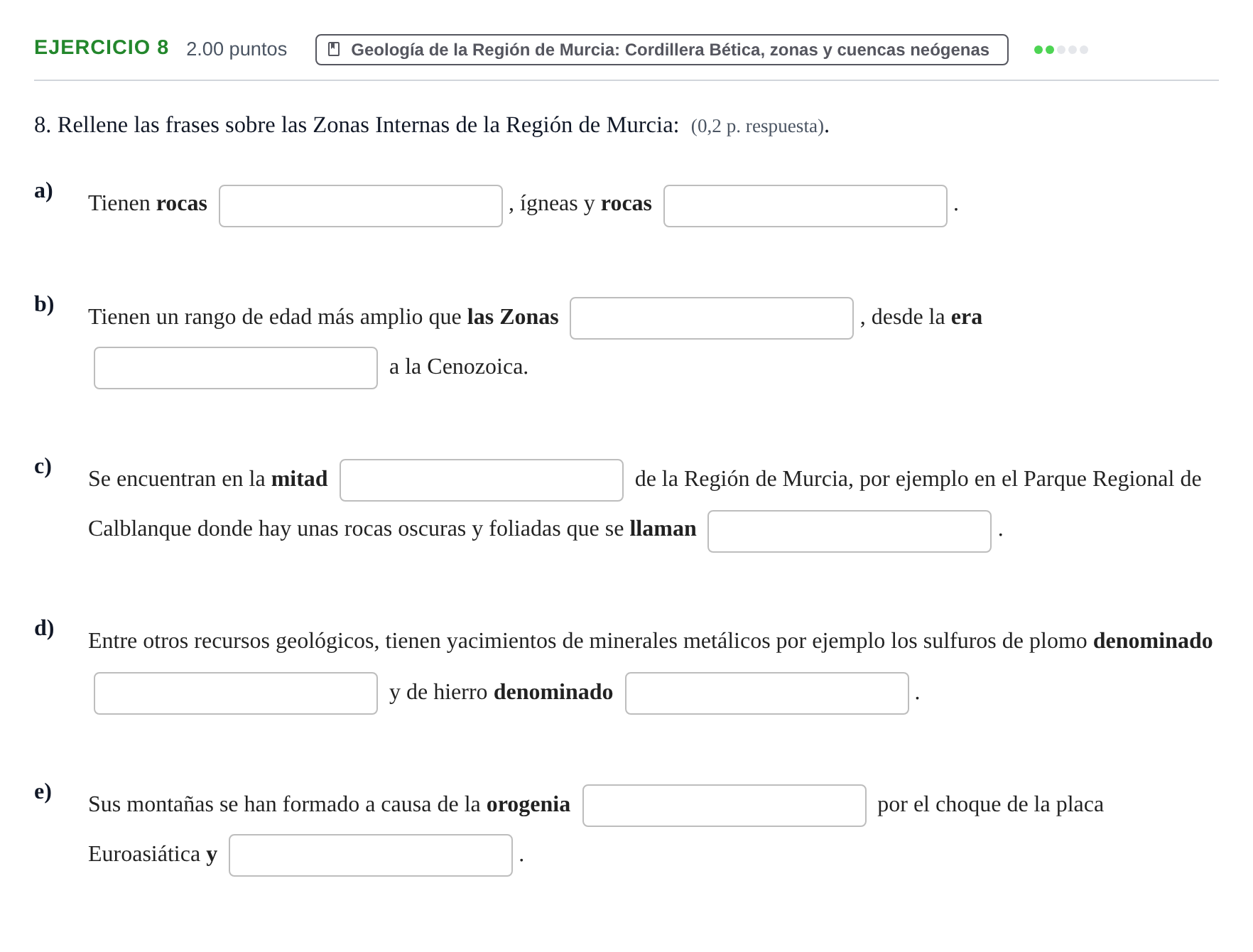
Task: Click the bookmark icon in the topic tag
Action: coord(334,50)
